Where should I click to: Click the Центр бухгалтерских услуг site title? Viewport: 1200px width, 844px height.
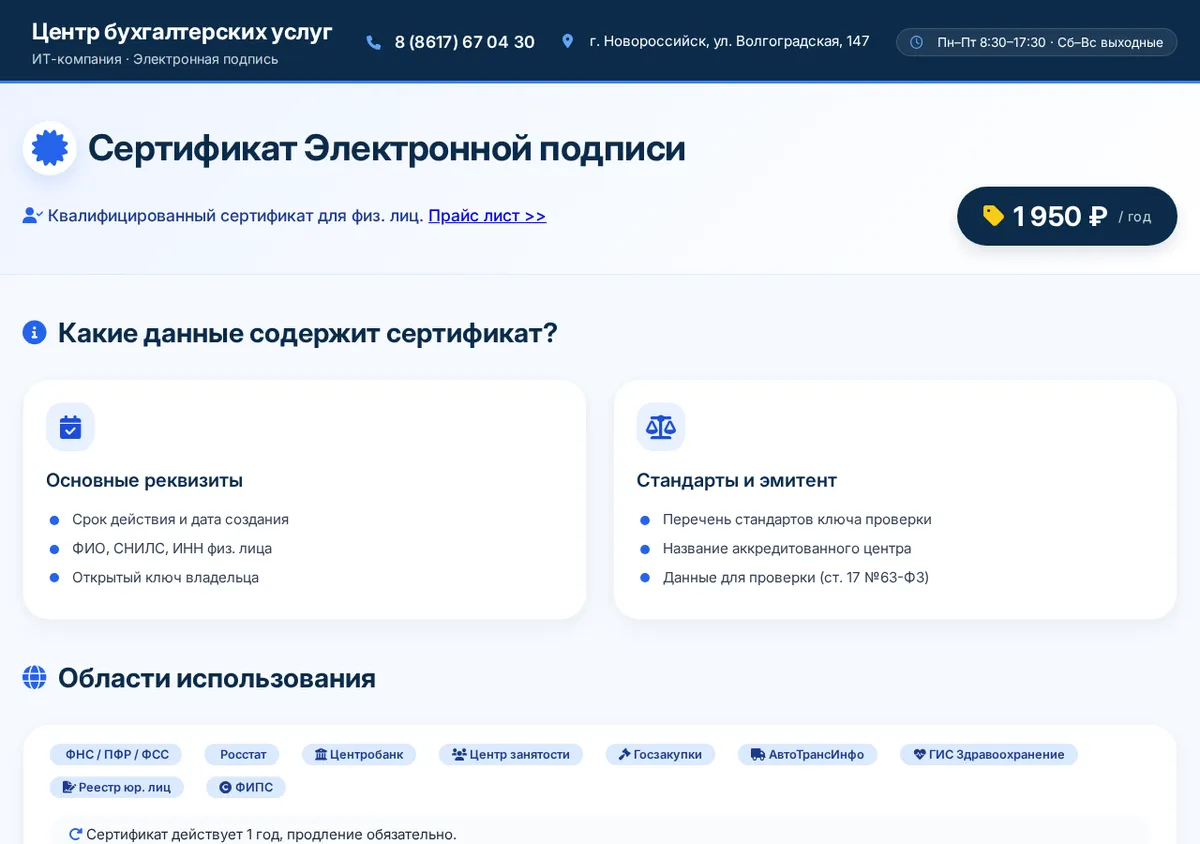click(x=182, y=31)
